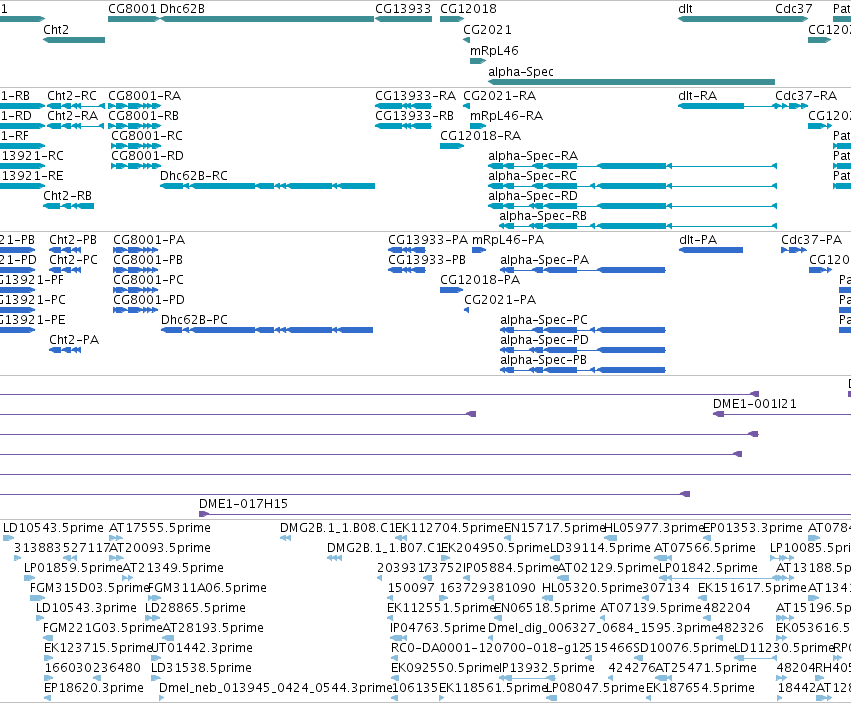Click the dlt-PA protein bar
The height and width of the screenshot is (703, 851).
pos(711,250)
